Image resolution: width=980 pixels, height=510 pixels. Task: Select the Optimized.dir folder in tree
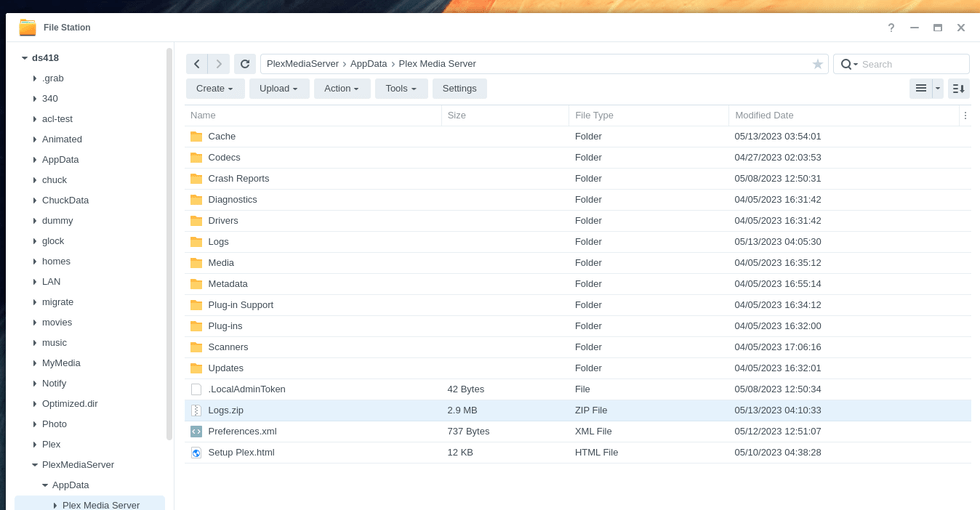click(70, 404)
